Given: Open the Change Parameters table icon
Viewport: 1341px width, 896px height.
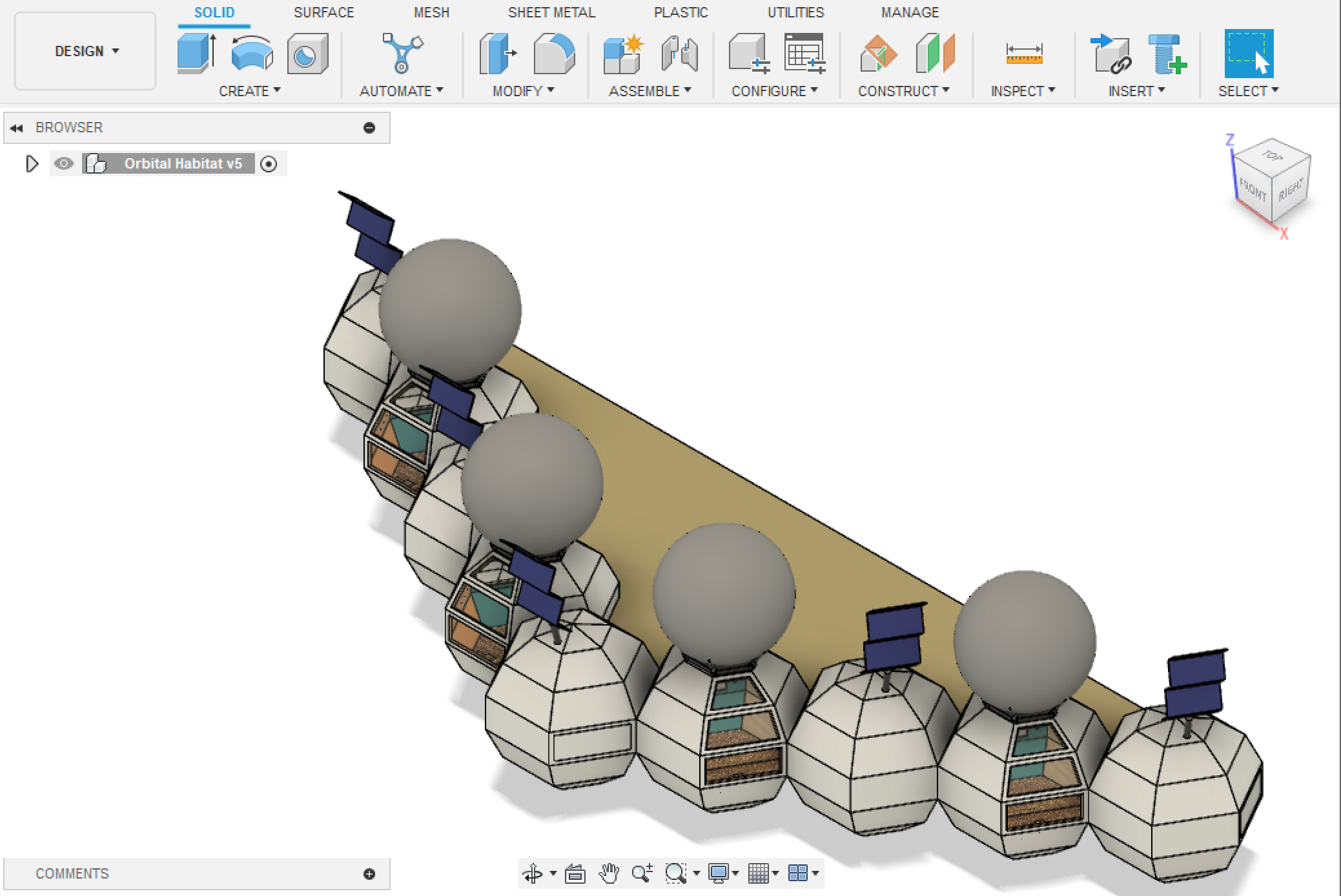Looking at the screenshot, I should coord(805,53).
